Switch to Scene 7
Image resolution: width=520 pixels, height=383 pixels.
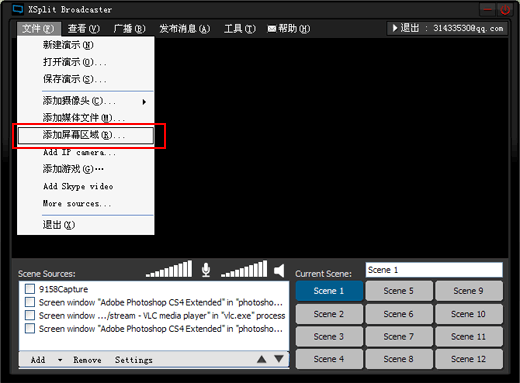(399, 336)
